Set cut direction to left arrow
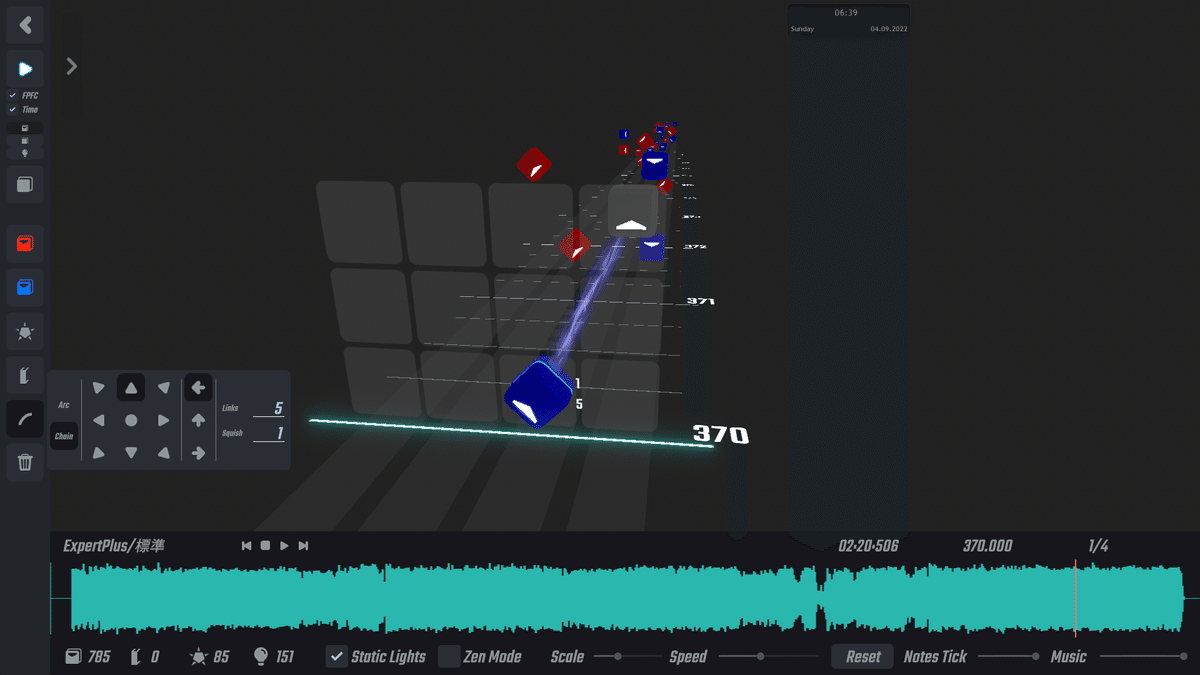The image size is (1200, 675). pos(98,421)
